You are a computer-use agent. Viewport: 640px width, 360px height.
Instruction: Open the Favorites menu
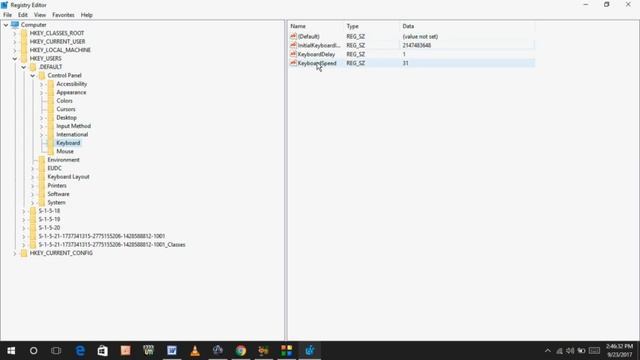63,15
